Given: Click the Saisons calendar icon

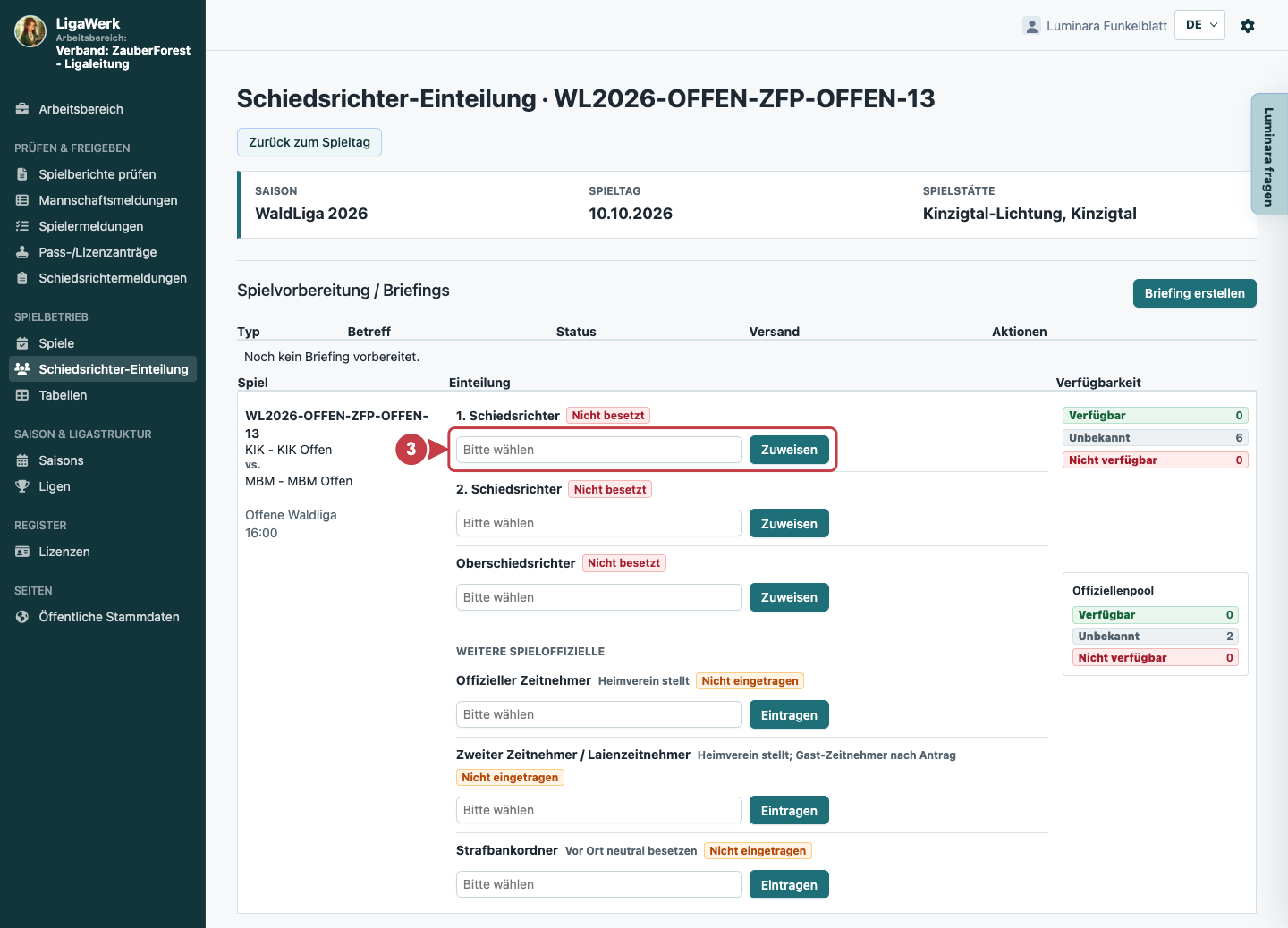Looking at the screenshot, I should click(22, 460).
